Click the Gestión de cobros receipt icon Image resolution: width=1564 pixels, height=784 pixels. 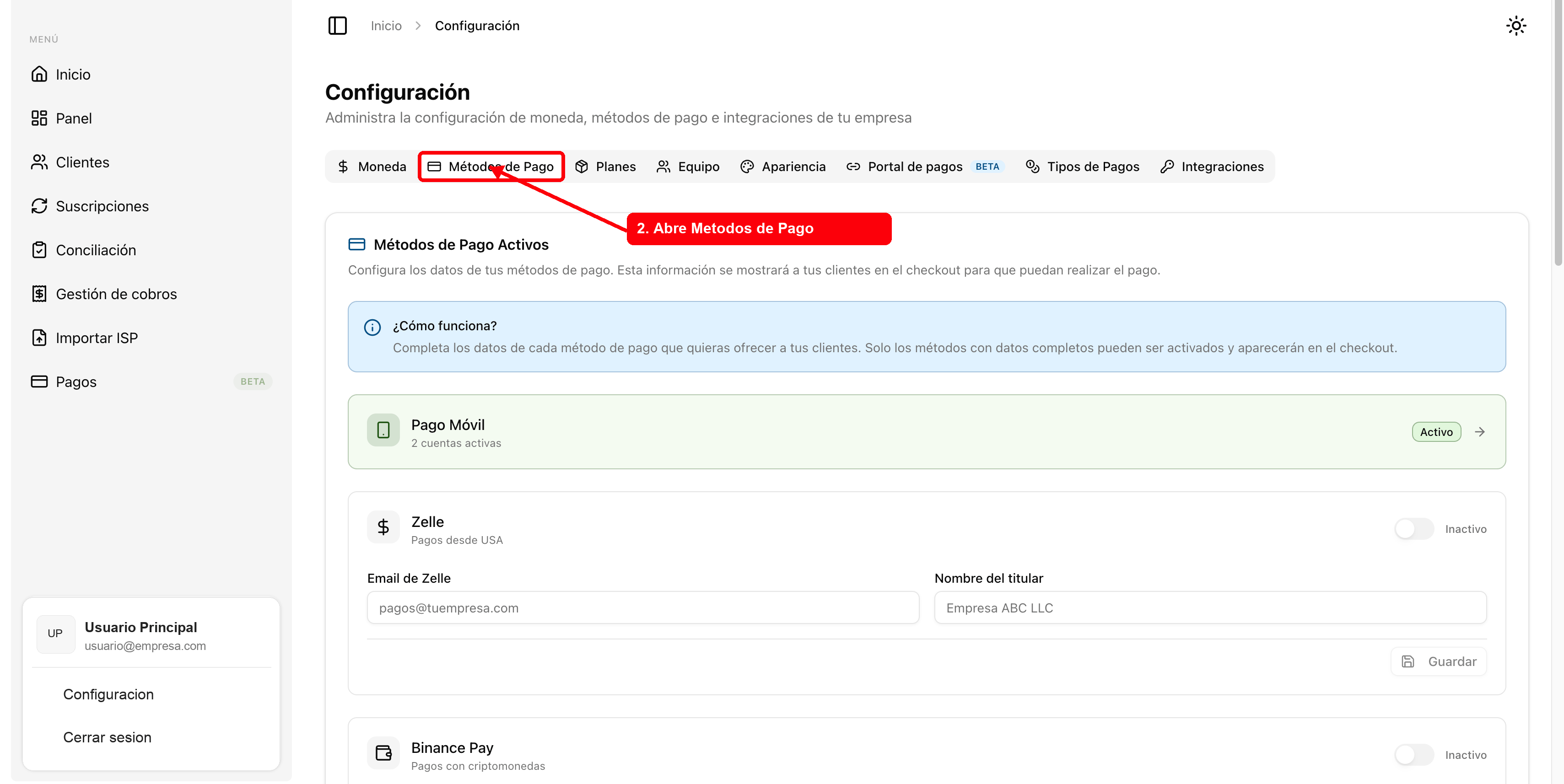[x=39, y=294]
